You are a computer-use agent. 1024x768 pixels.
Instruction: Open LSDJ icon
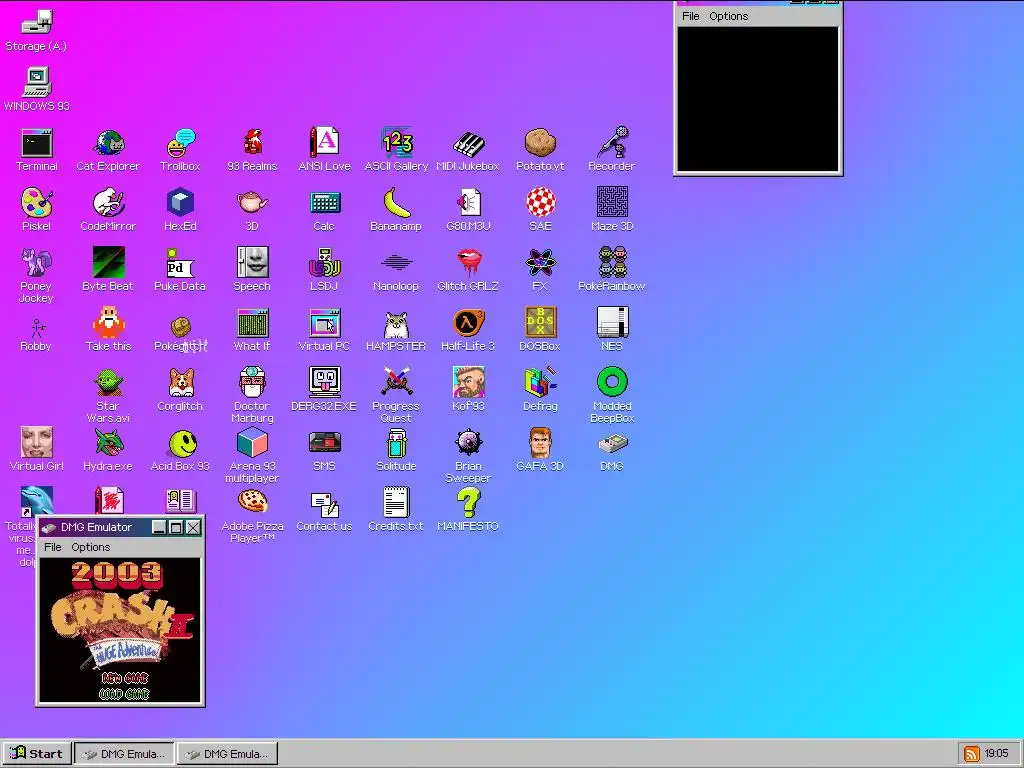[x=324, y=270]
